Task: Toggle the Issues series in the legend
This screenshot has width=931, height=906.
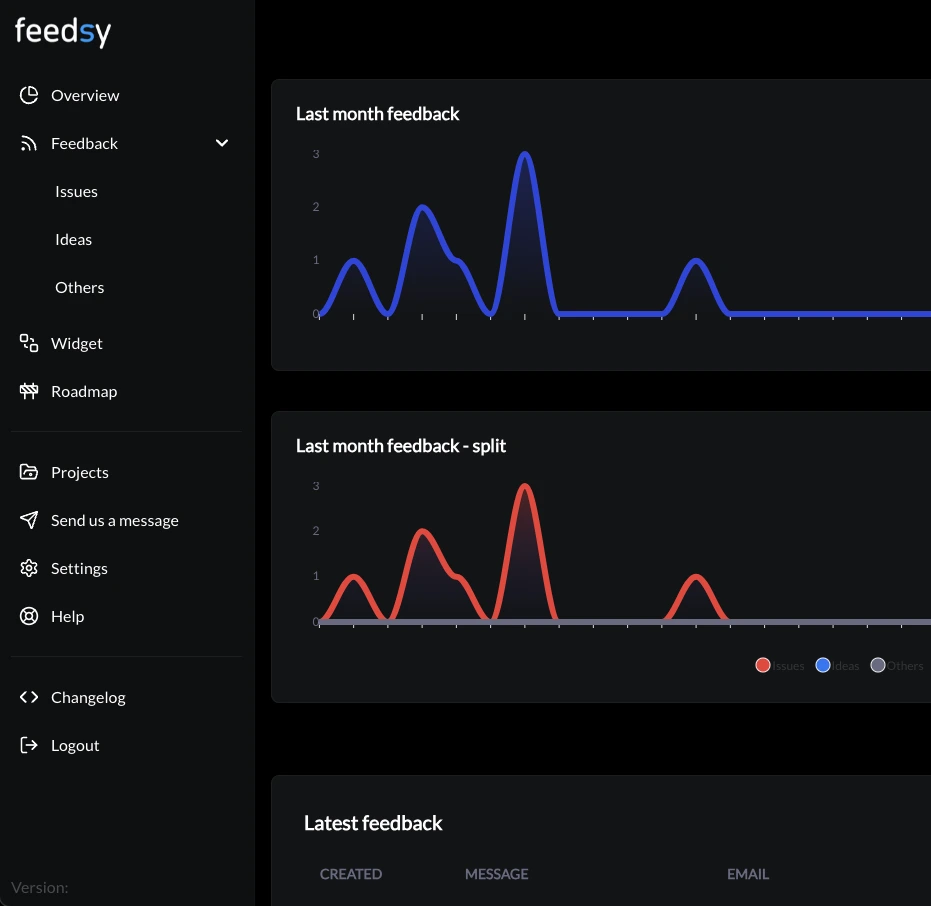Action: pyautogui.click(x=763, y=665)
